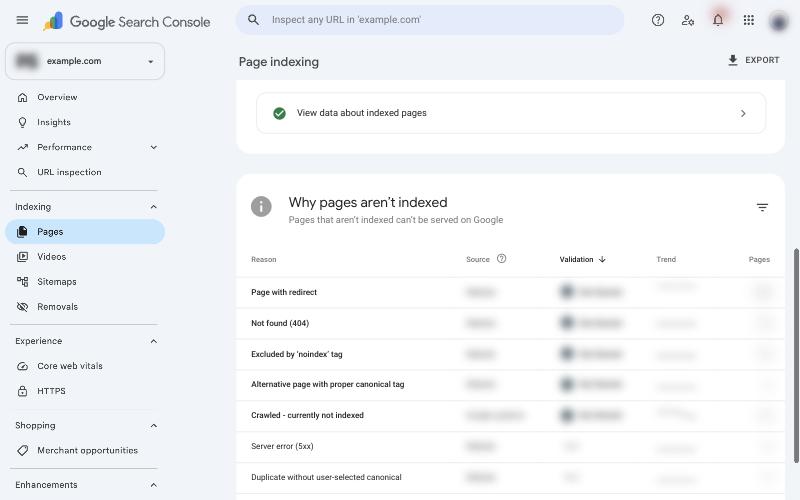800x500 pixels.
Task: Click the Source column help icon
Action: point(502,259)
